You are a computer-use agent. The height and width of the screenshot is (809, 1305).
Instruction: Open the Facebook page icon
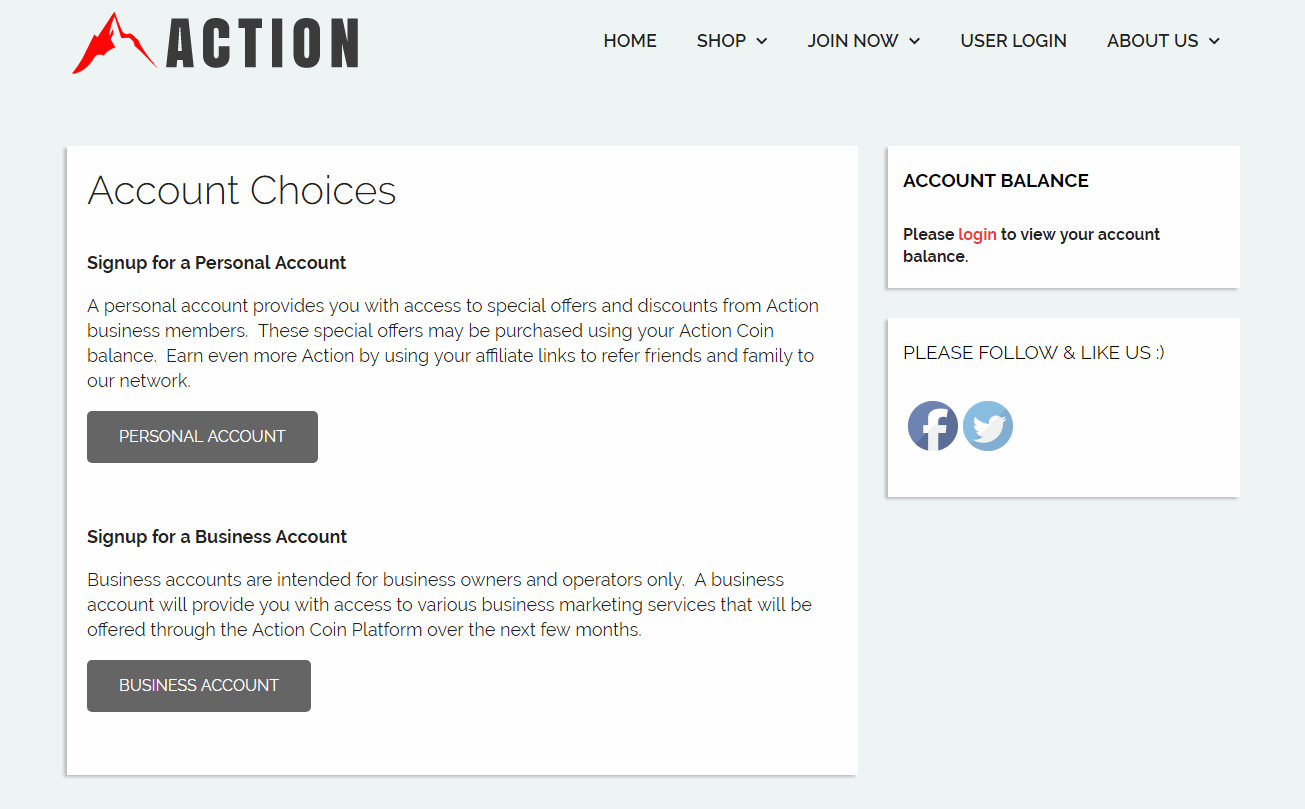[932, 426]
